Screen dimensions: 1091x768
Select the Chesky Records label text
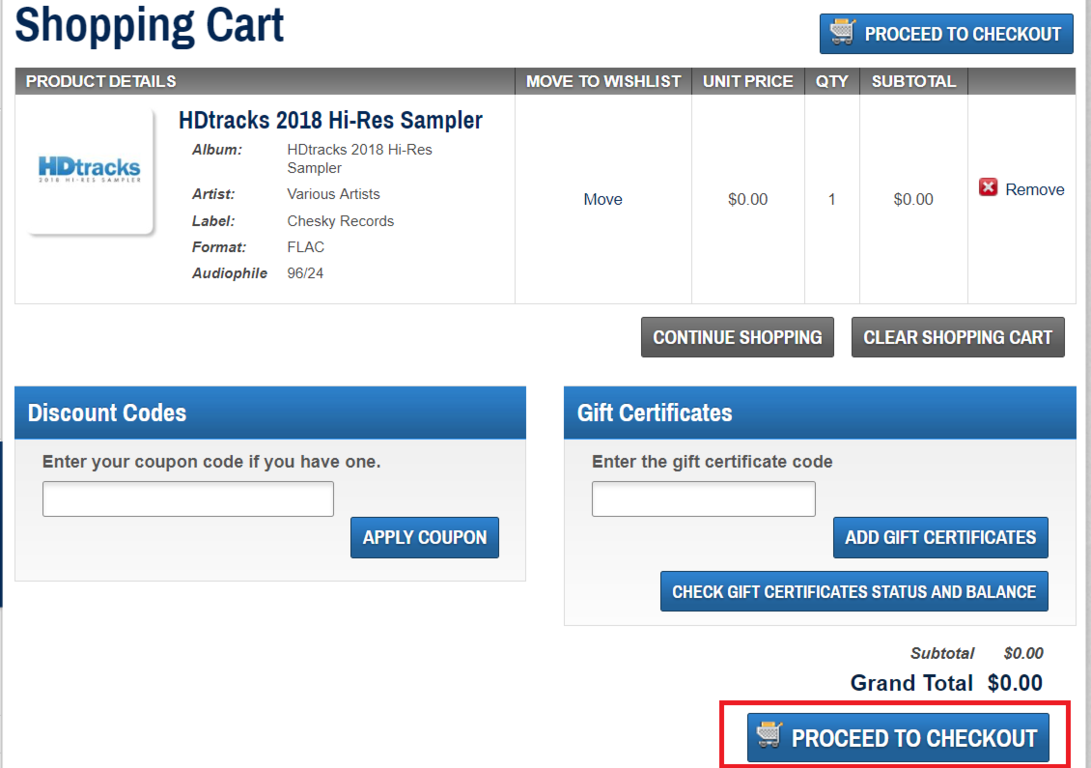(x=340, y=221)
